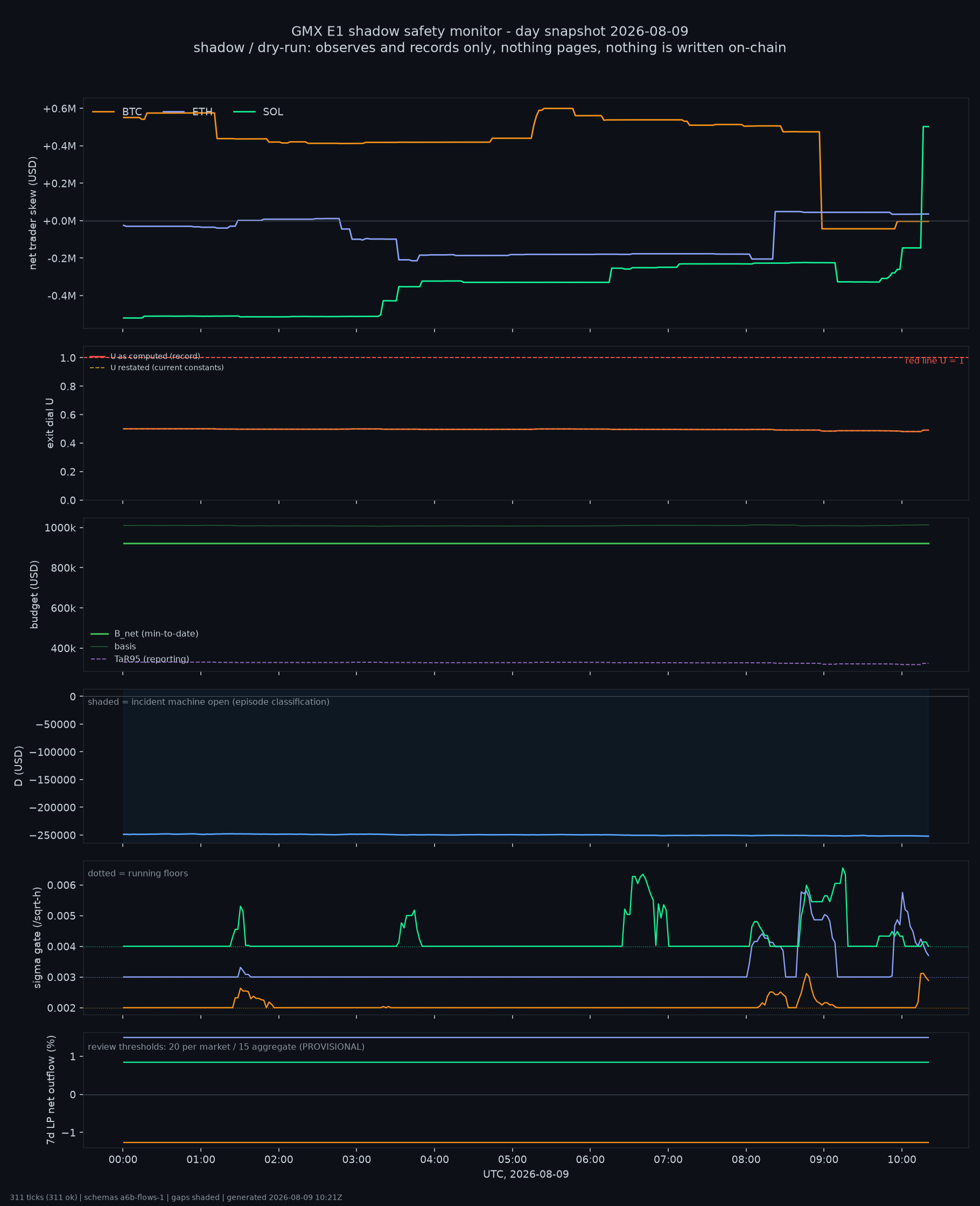Click the "0.004" sigma tick label
The width and height of the screenshot is (980, 1206).
[61, 946]
